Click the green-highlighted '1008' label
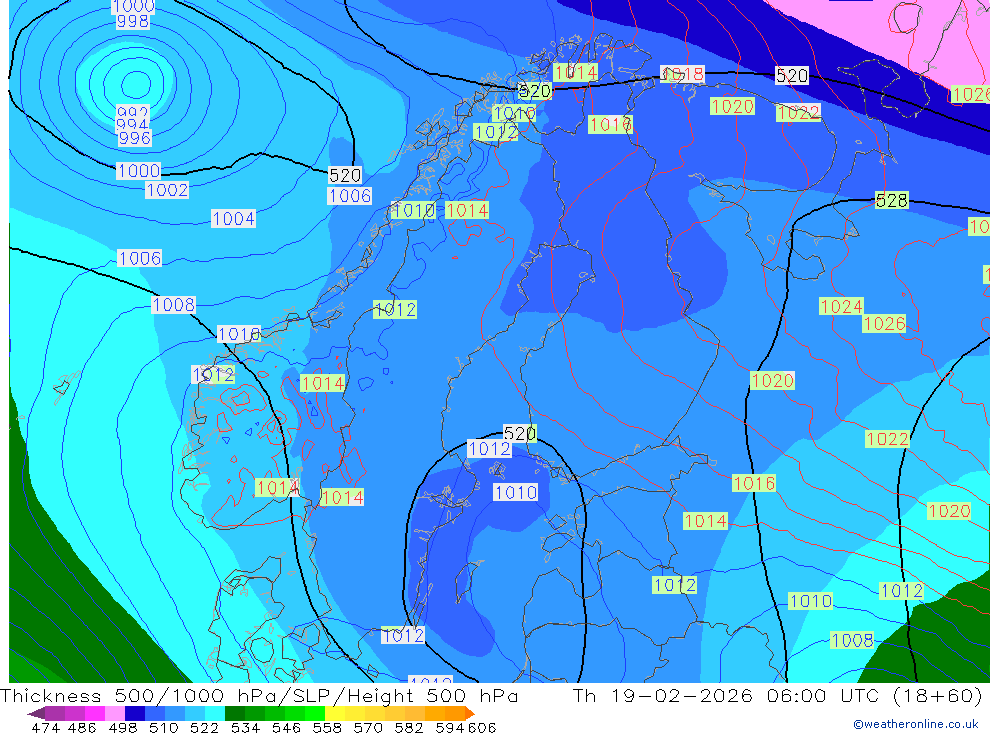This screenshot has height=733, width=1000. 852,640
